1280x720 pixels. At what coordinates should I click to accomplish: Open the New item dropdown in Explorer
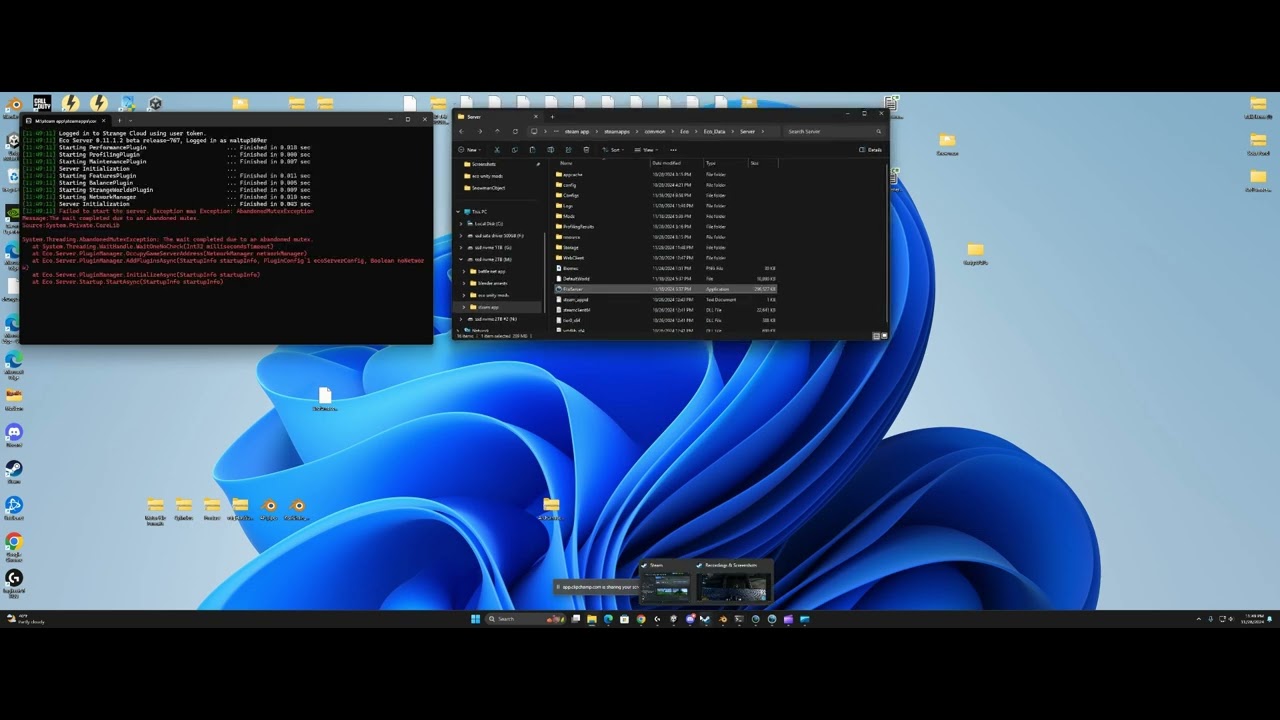[x=470, y=150]
